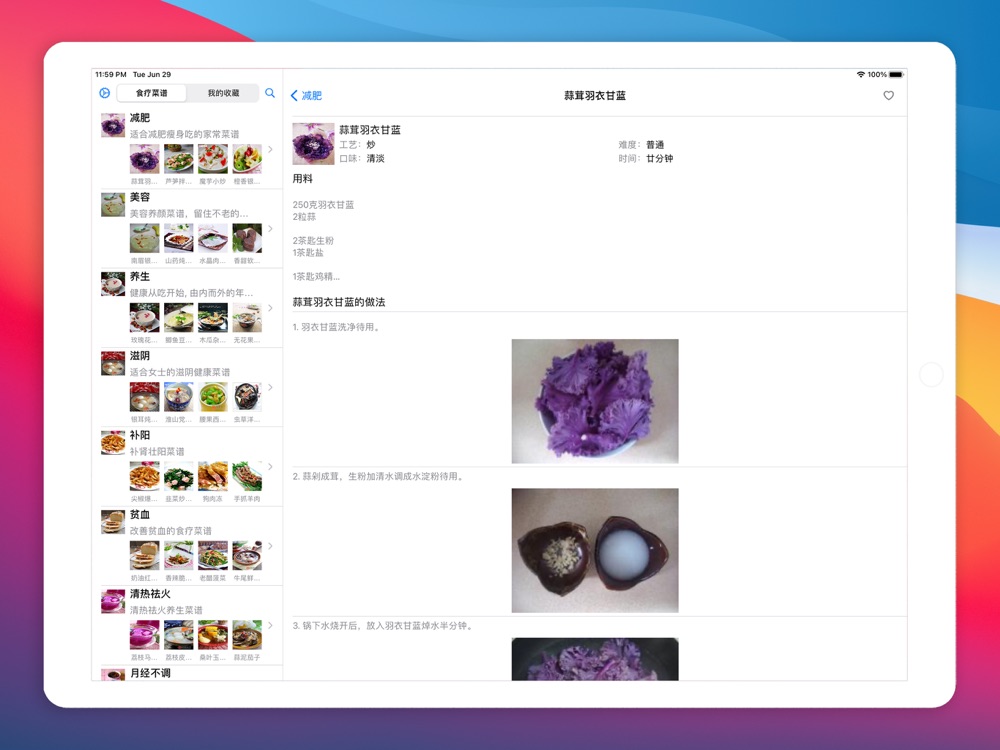Open the 银耳炖… recipe thumbnail
The height and width of the screenshot is (750, 1000).
click(x=145, y=397)
